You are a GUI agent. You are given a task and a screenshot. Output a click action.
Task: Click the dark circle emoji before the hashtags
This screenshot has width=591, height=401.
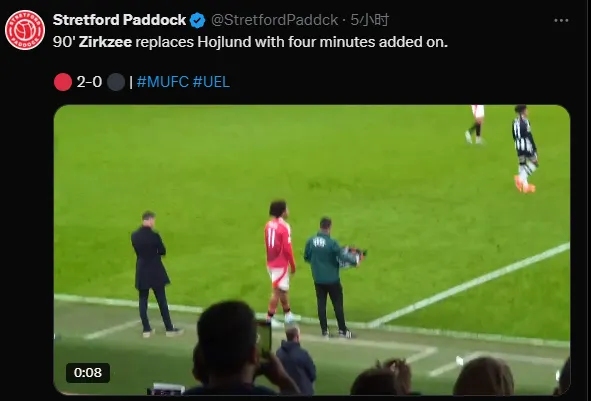(116, 82)
